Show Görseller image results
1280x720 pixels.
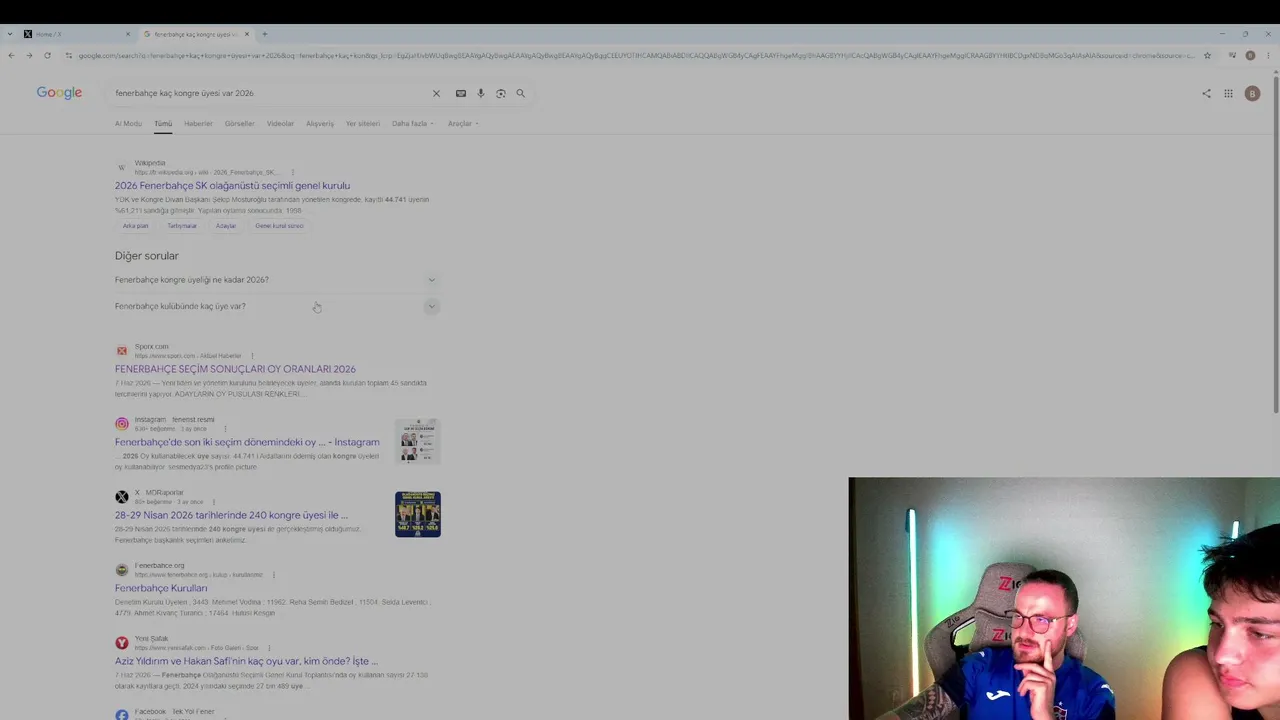(x=240, y=124)
